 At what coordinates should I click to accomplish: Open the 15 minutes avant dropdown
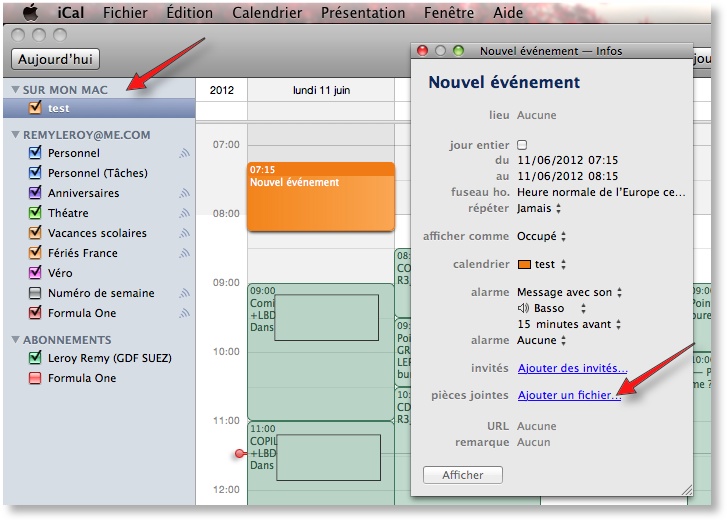pos(569,324)
